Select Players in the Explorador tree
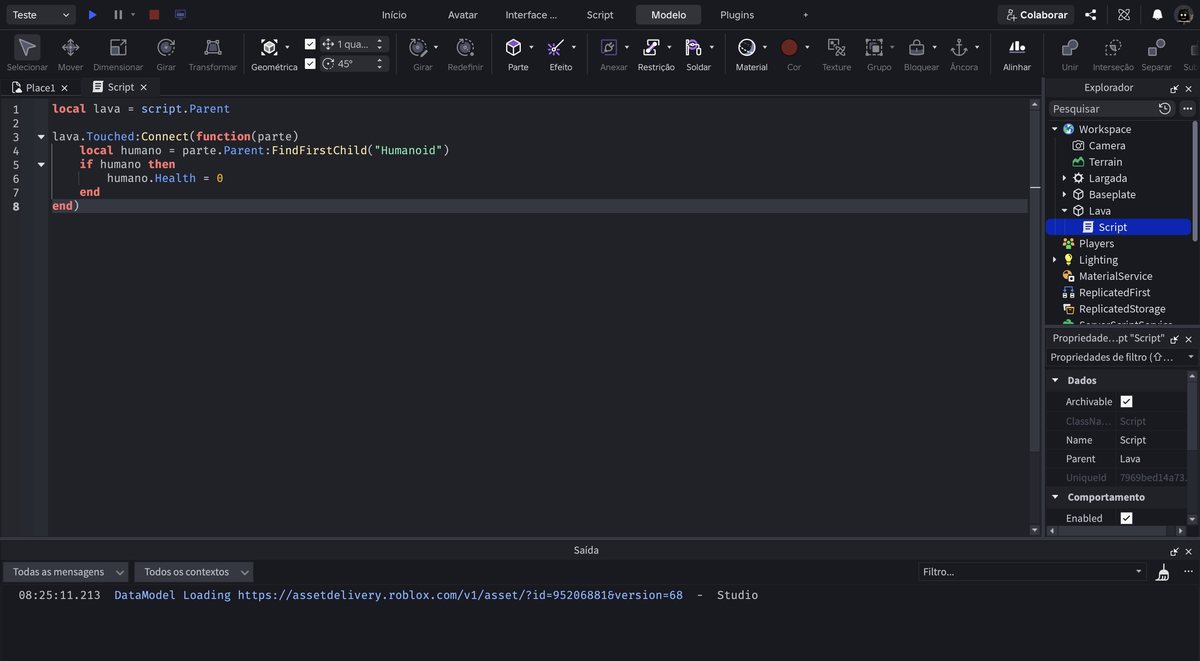This screenshot has height=661, width=1200. coord(1096,243)
